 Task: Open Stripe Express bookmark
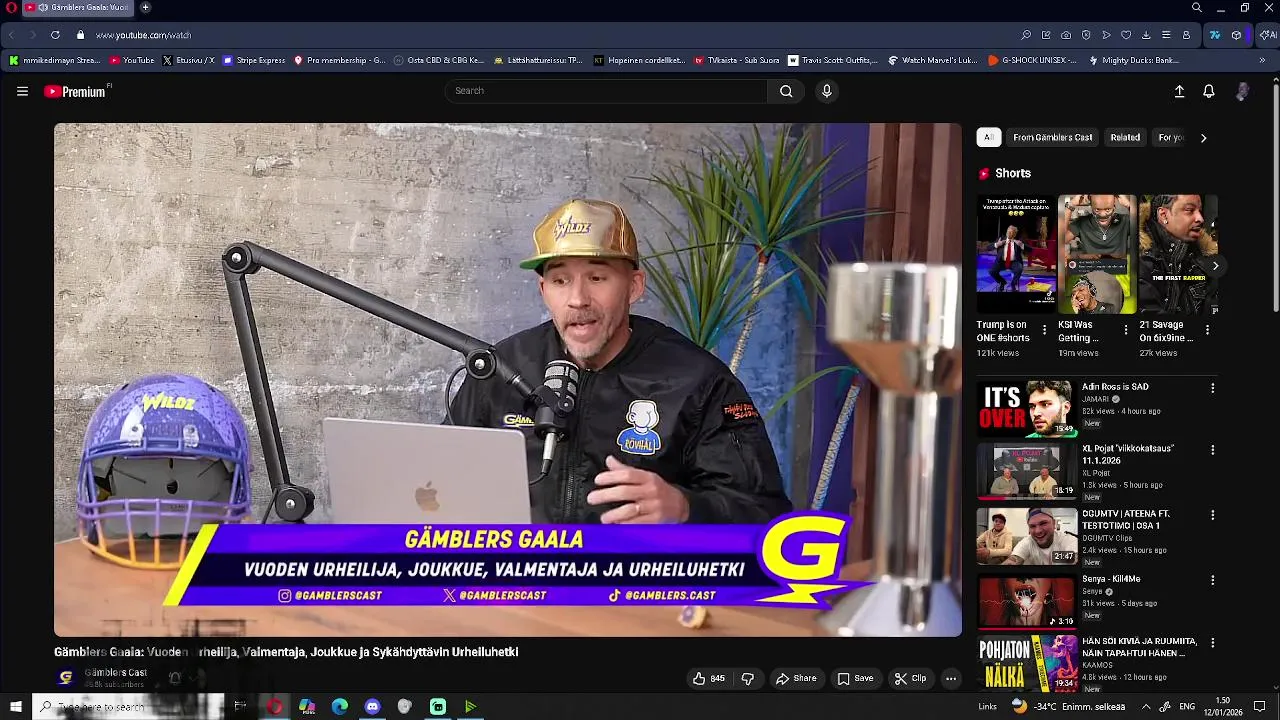click(254, 60)
